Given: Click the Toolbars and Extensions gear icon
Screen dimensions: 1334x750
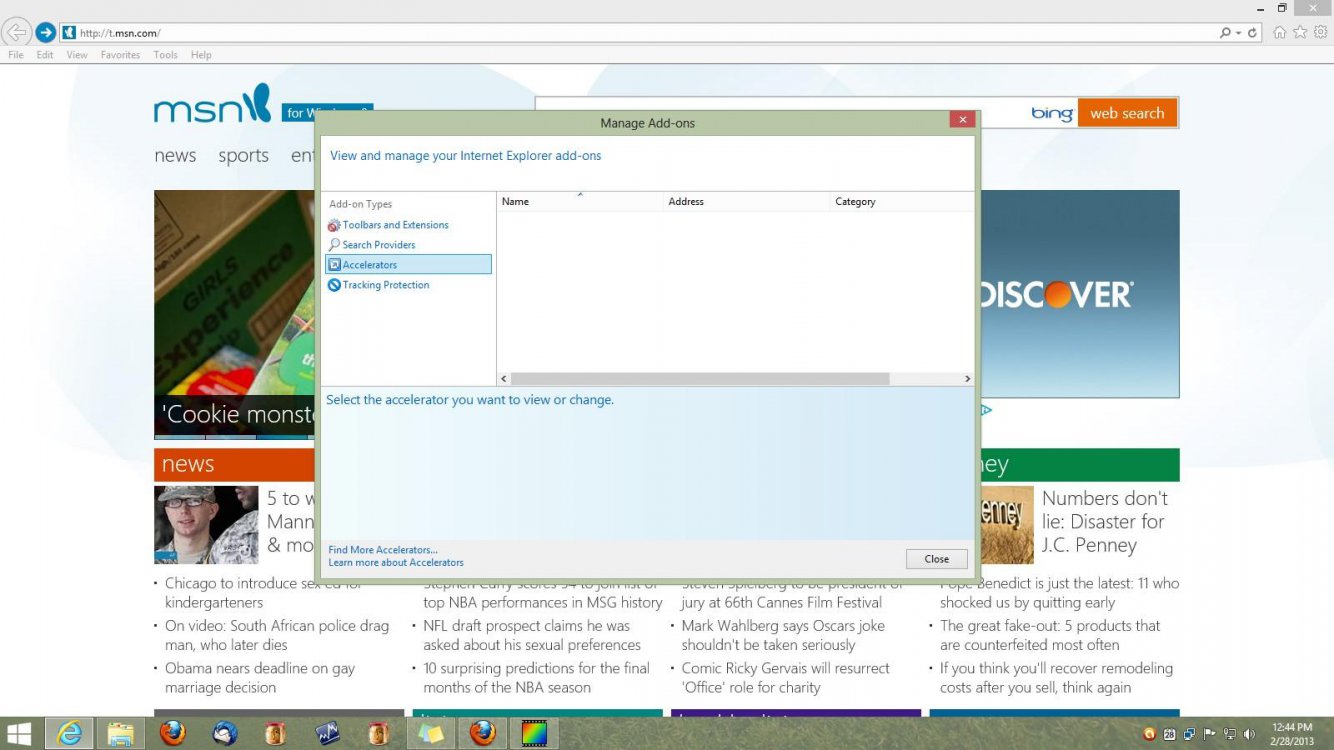Looking at the screenshot, I should [334, 225].
